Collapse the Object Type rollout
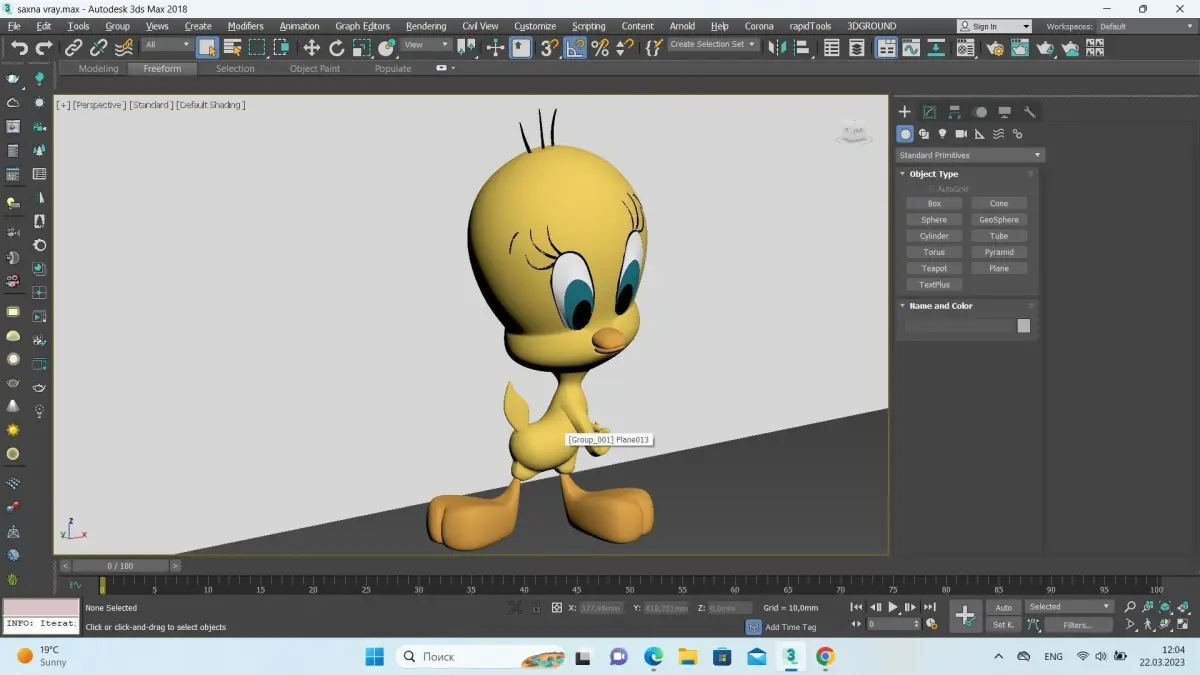The width and height of the screenshot is (1200, 675). pos(933,174)
